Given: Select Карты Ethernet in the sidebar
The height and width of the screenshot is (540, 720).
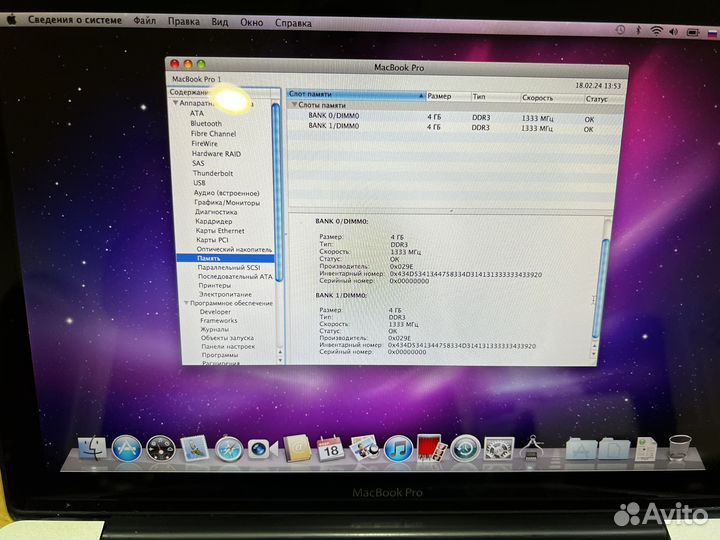Looking at the screenshot, I should (220, 231).
